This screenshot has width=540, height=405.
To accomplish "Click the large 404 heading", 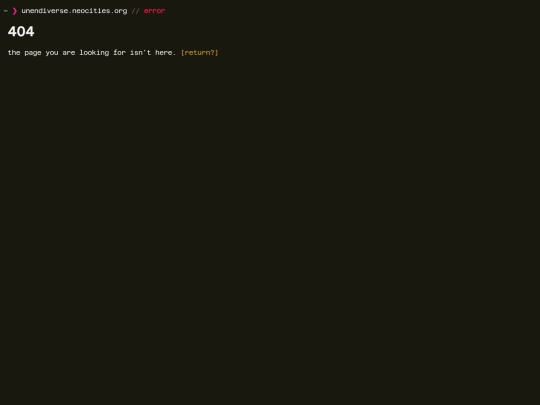I will 21,32.
